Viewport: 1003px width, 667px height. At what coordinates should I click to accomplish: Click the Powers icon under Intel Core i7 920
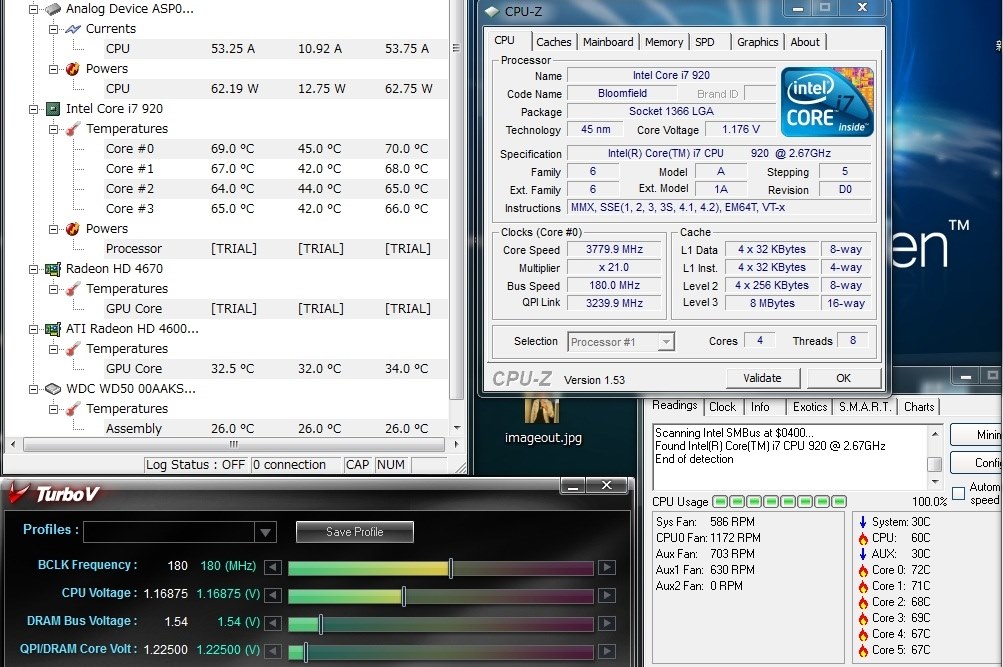[x=73, y=228]
